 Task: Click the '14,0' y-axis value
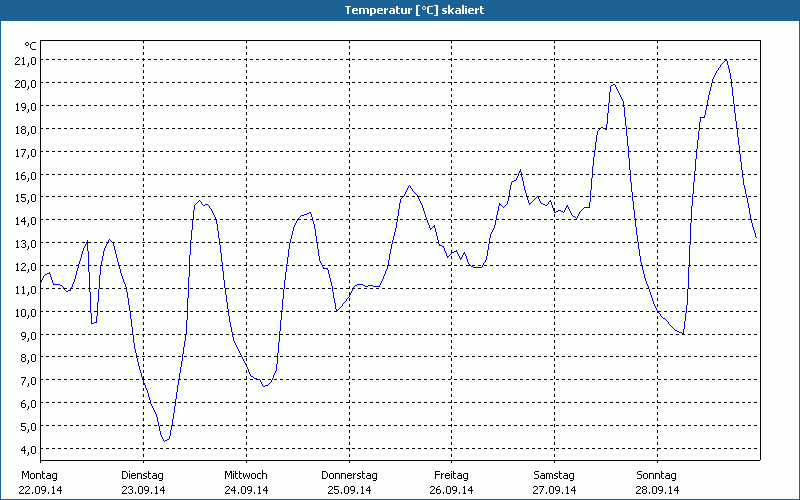27,221
